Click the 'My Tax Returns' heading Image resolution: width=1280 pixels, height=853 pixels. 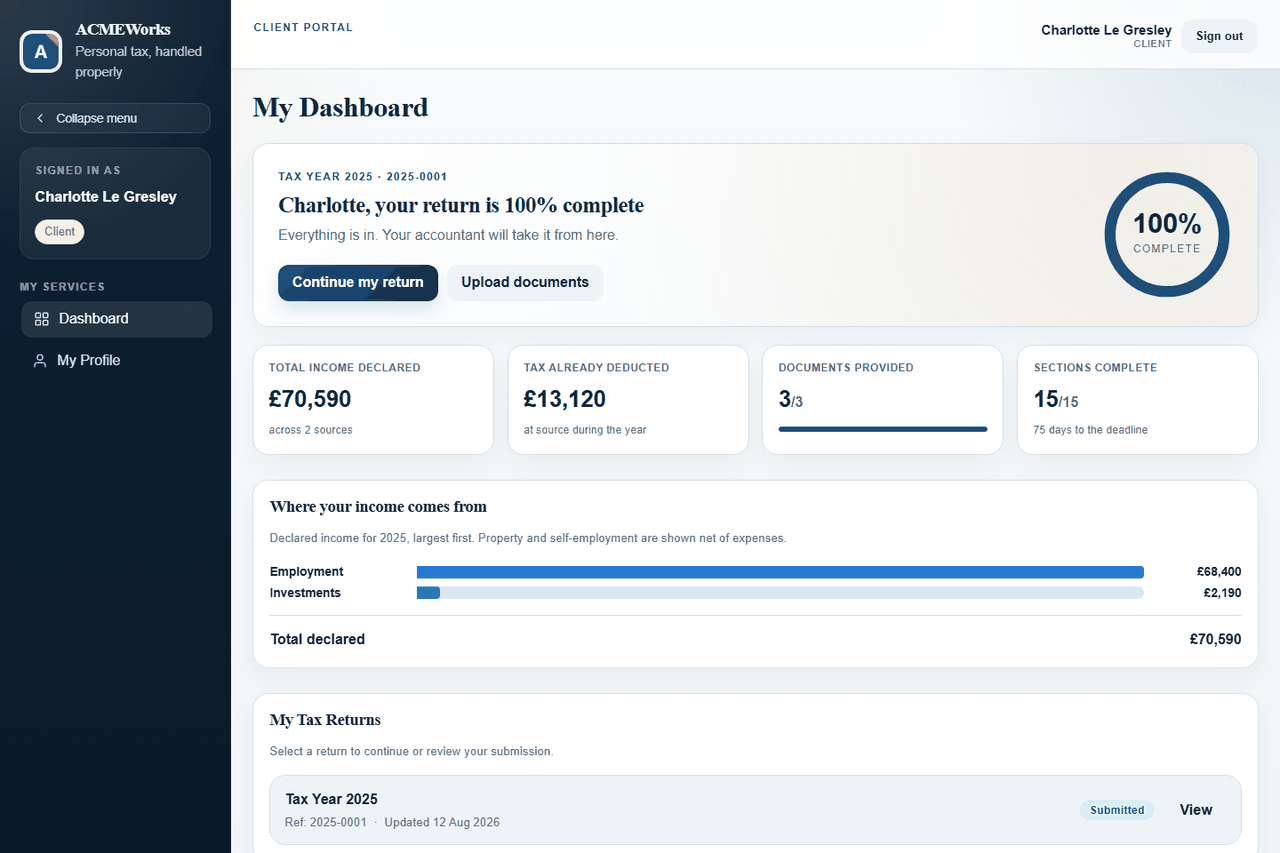pos(325,720)
